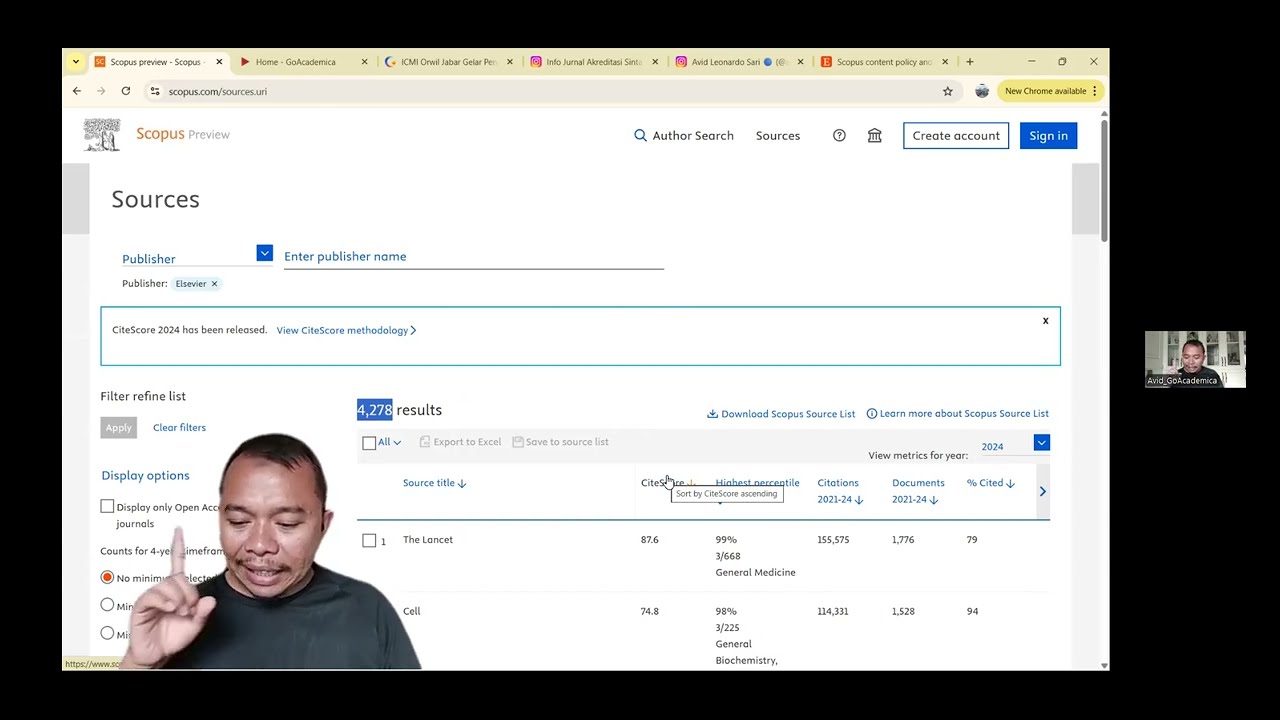Select all sources checkbox

(369, 442)
